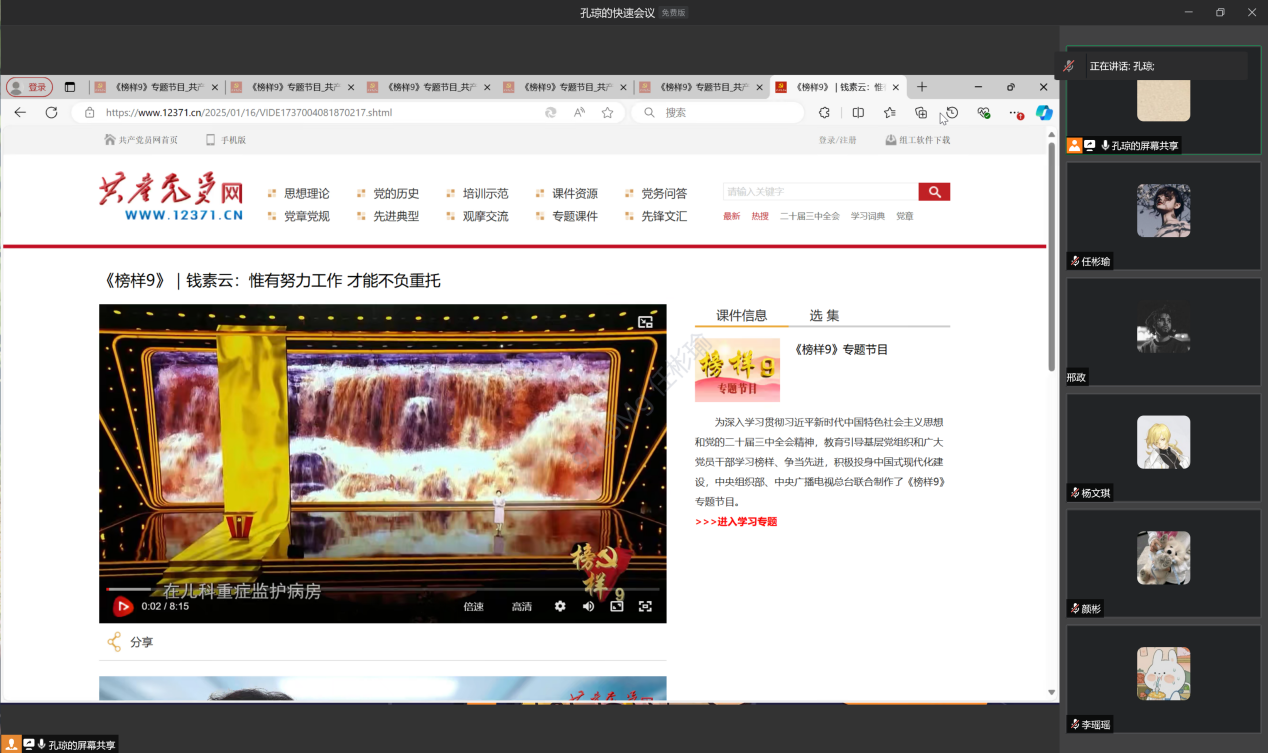Open the 倍速 playback speed menu

pyautogui.click(x=473, y=606)
